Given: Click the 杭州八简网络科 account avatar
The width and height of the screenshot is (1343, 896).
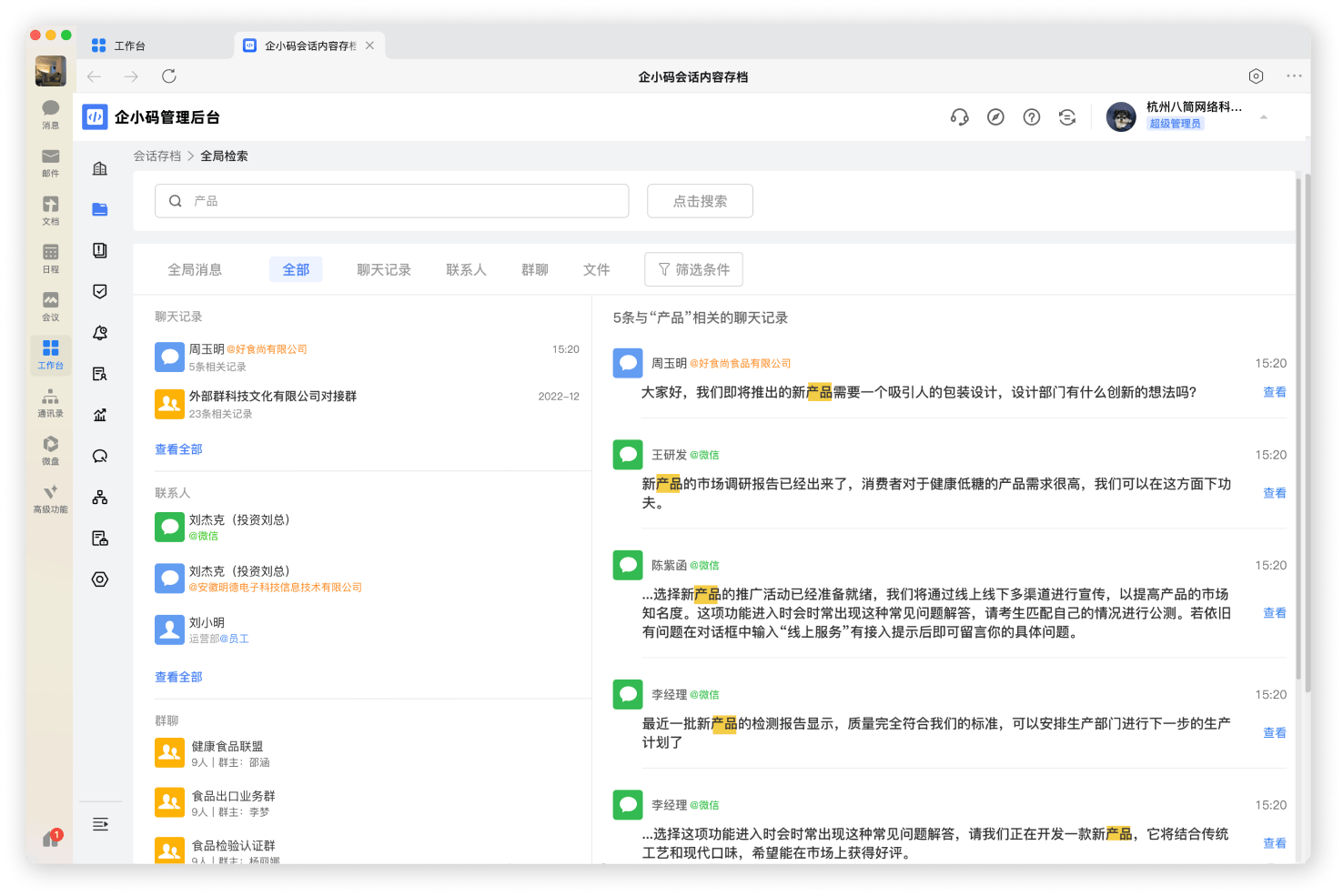Looking at the screenshot, I should pyautogui.click(x=1121, y=117).
